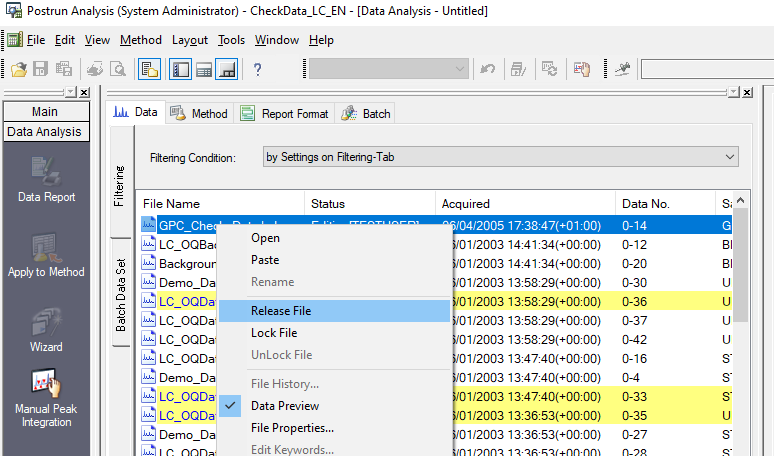The image size is (774, 456).
Task: Open the Window menu
Action: click(276, 40)
